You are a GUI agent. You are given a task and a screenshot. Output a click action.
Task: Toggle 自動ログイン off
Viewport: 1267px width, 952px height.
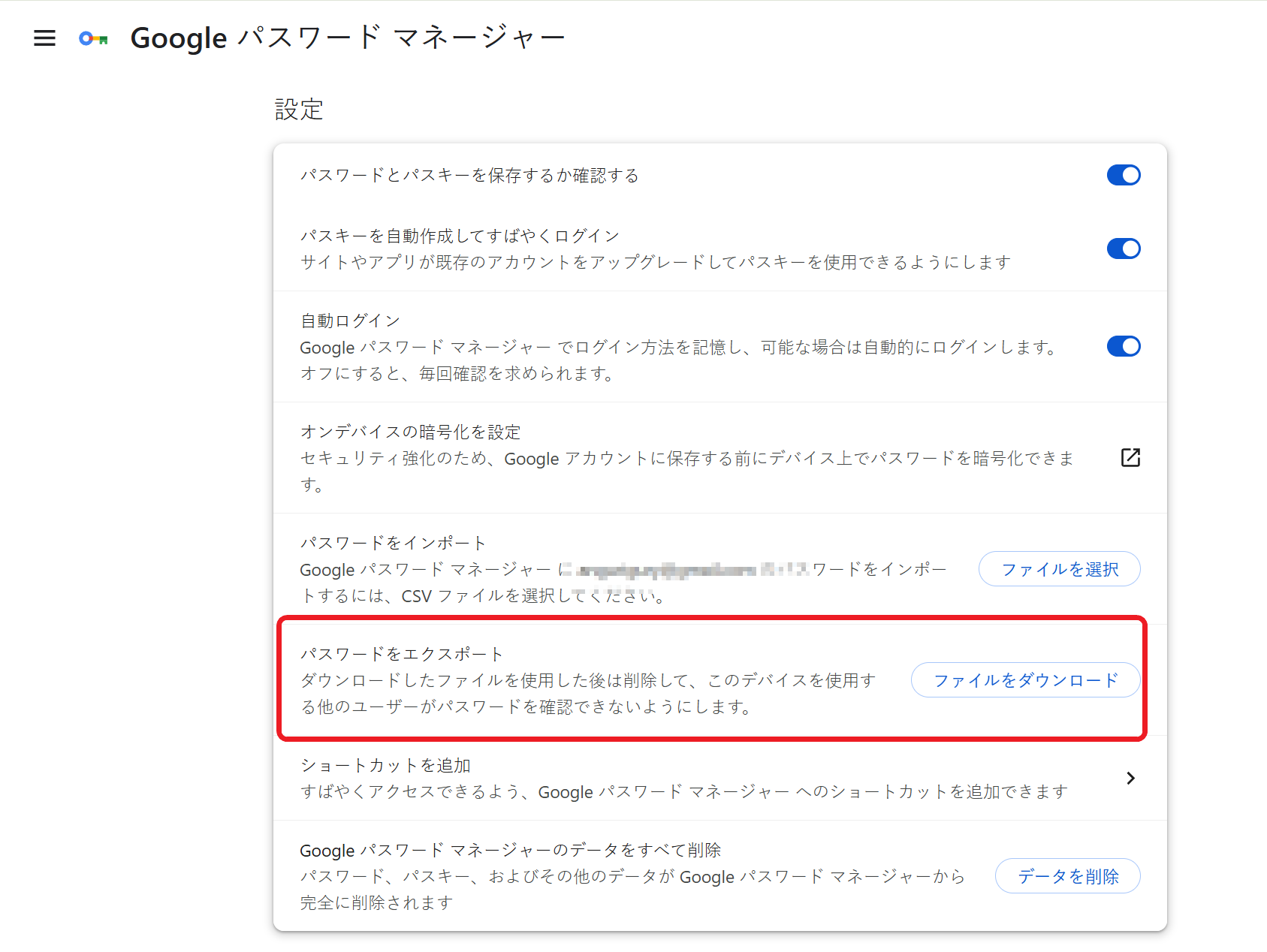point(1123,346)
